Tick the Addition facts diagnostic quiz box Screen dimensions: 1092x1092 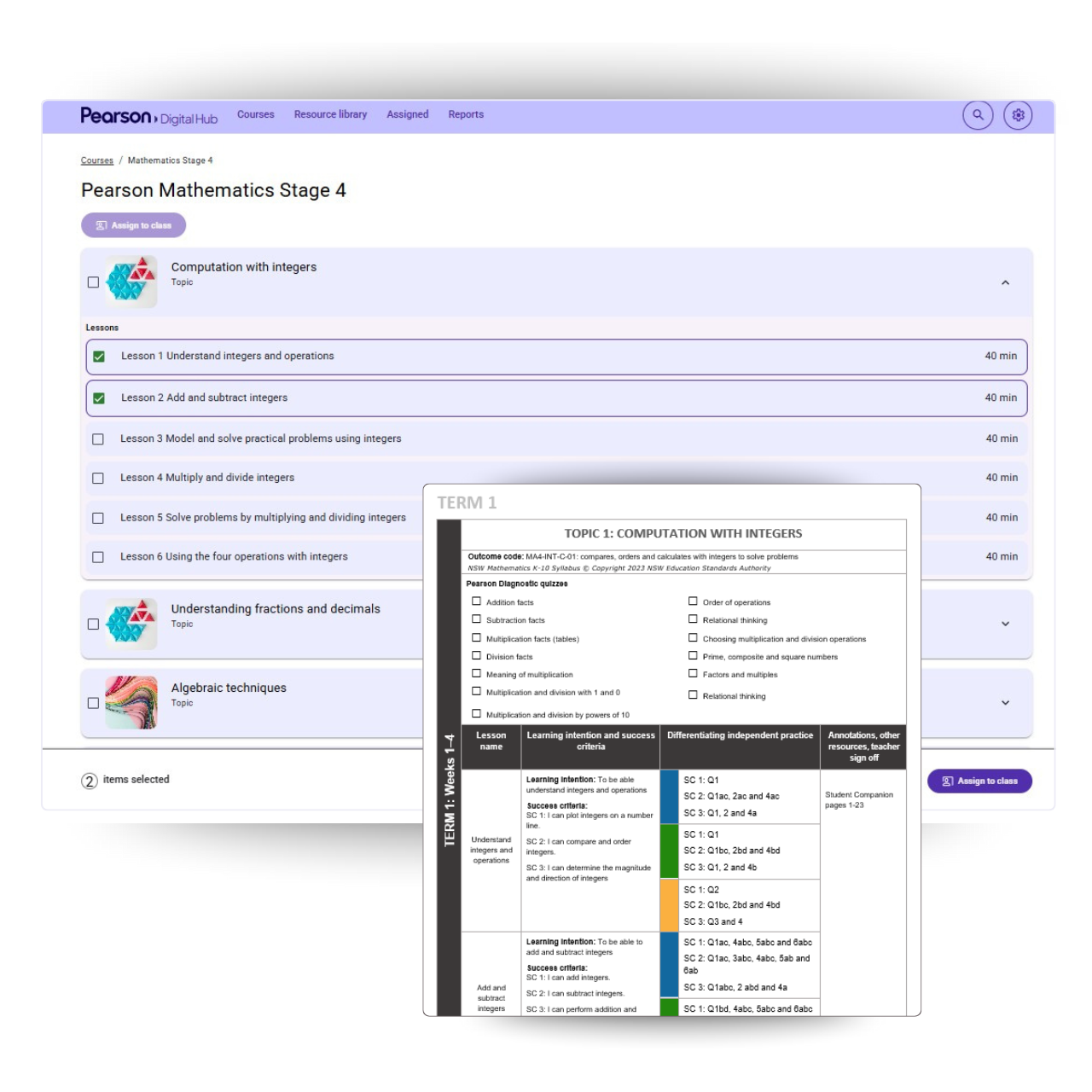(477, 601)
